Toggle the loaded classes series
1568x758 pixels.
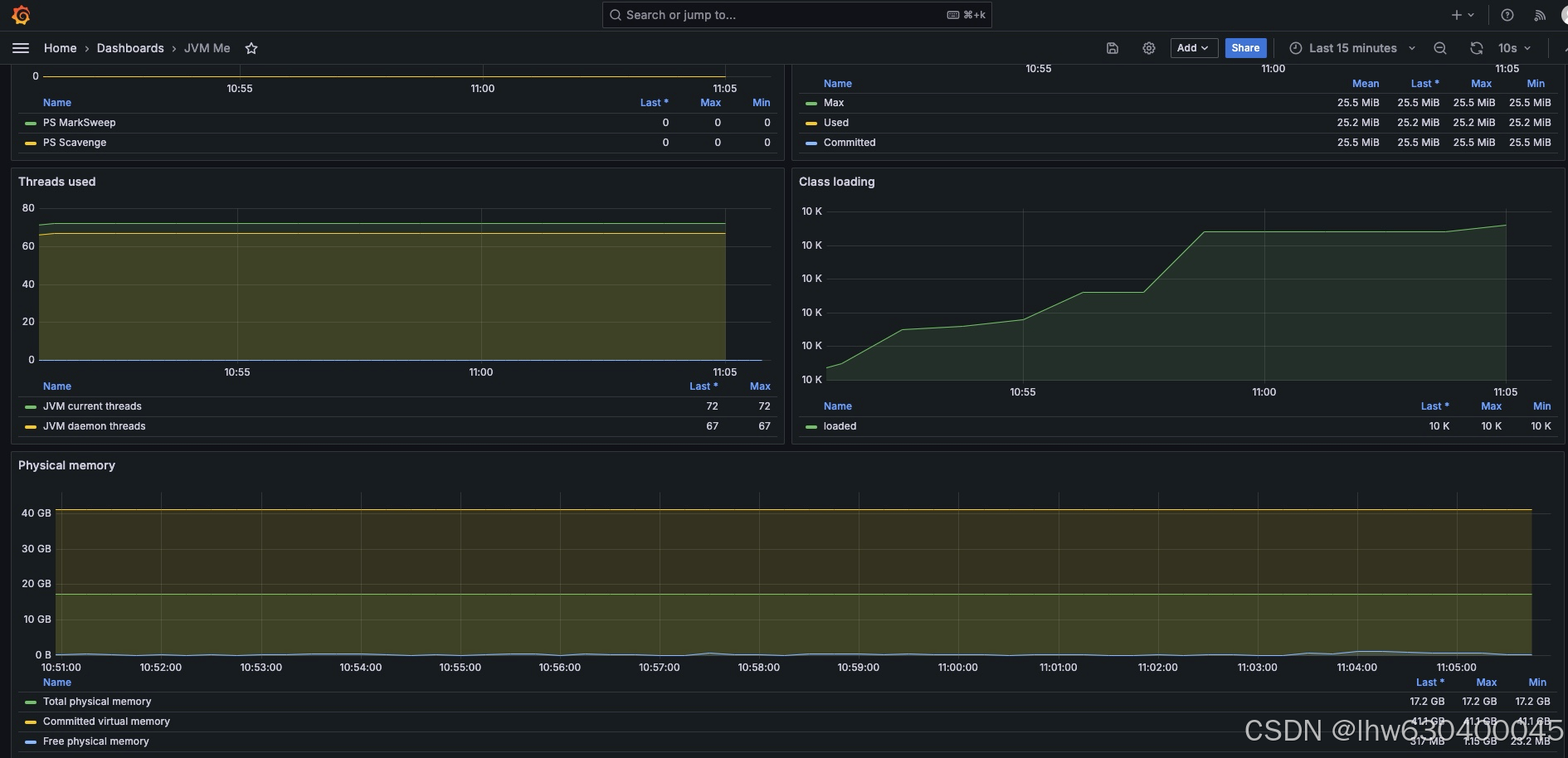[840, 426]
